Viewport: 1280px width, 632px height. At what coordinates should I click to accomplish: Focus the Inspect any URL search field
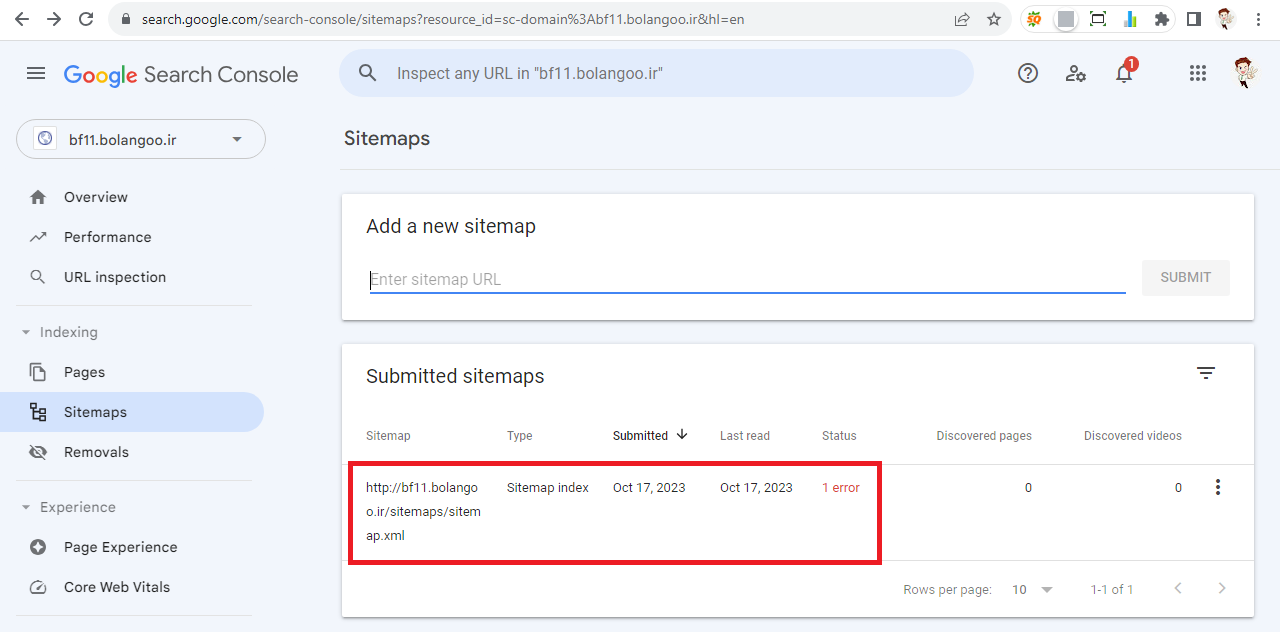click(x=656, y=73)
